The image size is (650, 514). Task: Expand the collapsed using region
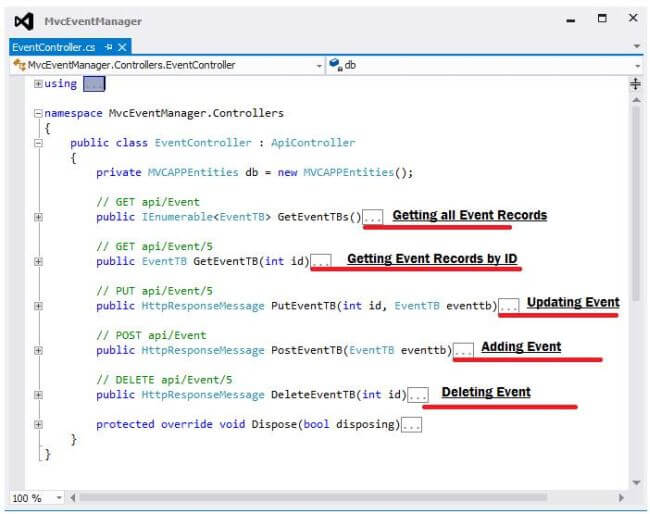pos(38,84)
